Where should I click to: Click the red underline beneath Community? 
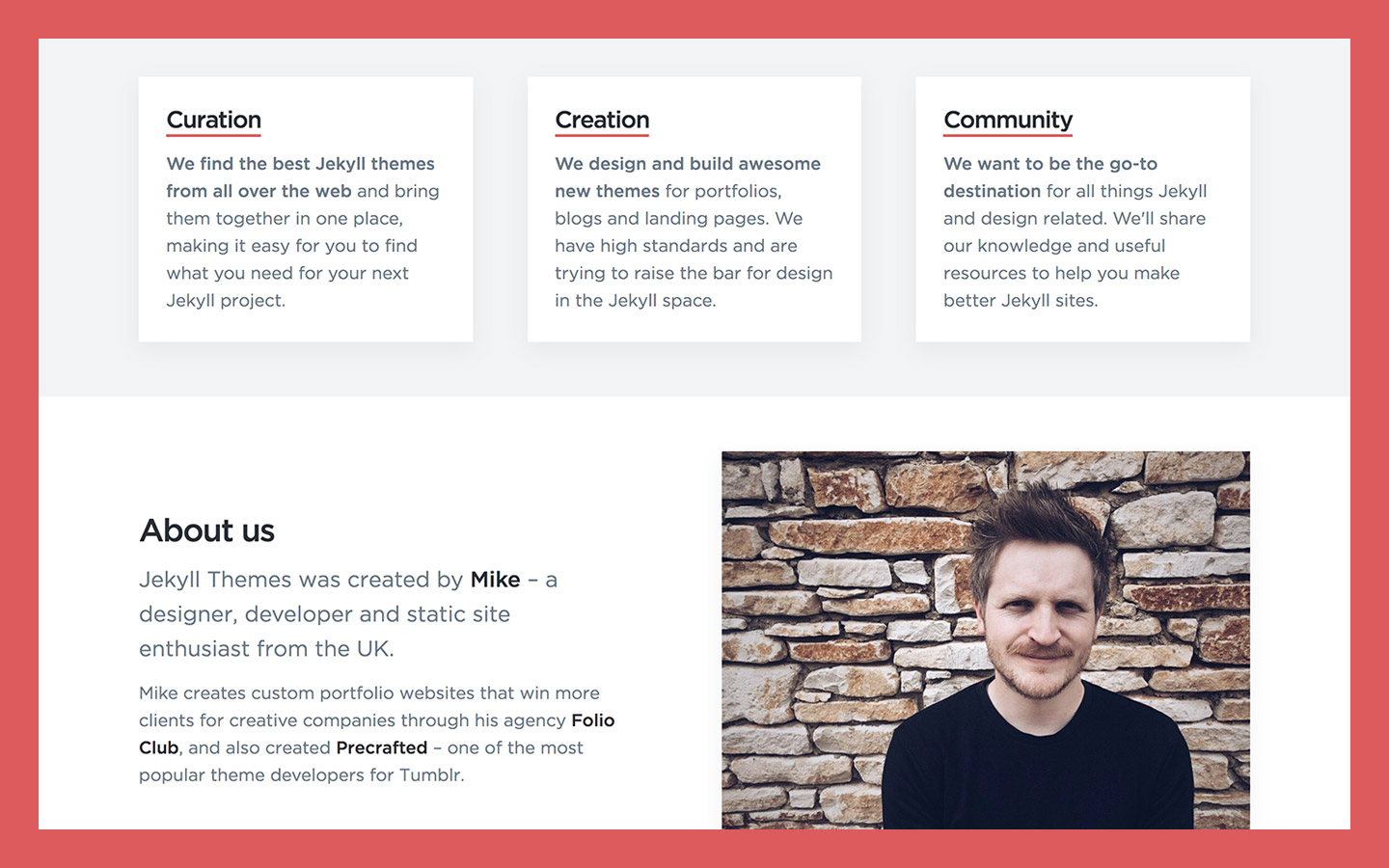pyautogui.click(x=1007, y=135)
